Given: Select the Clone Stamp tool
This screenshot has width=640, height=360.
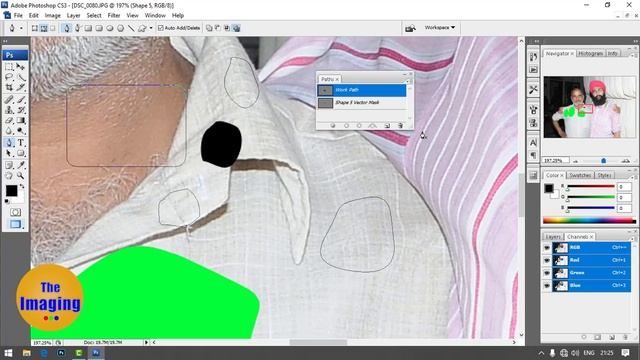Looking at the screenshot, I should [x=9, y=110].
